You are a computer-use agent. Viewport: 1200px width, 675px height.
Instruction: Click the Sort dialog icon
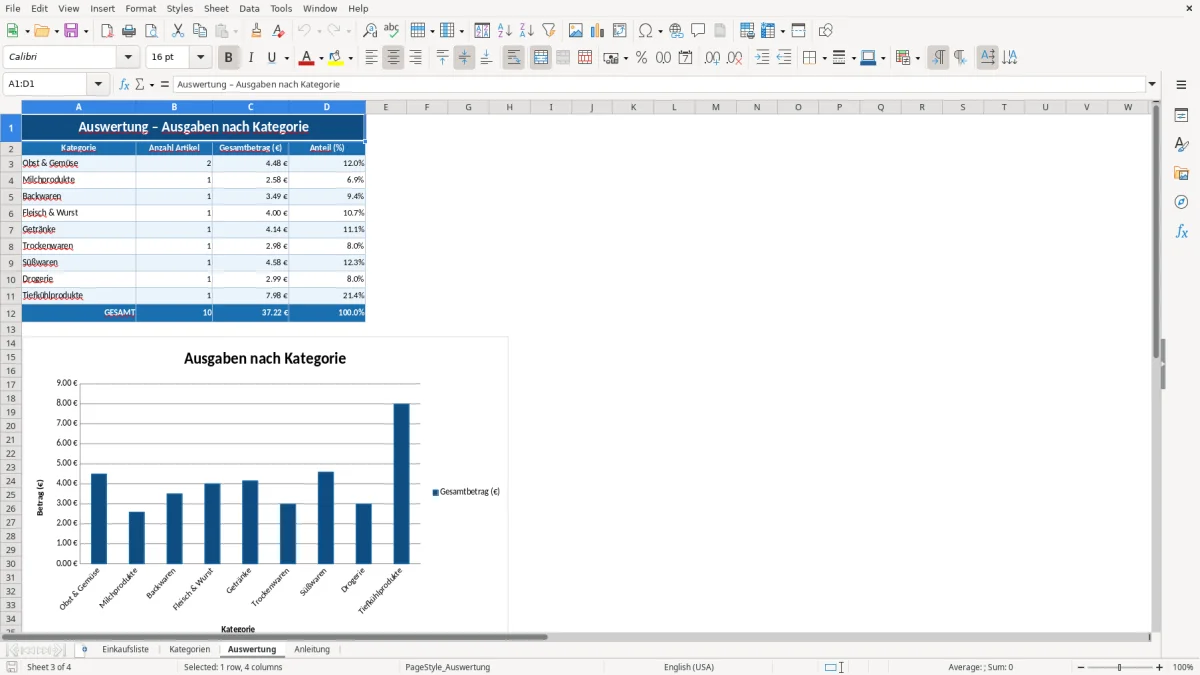coord(482,30)
